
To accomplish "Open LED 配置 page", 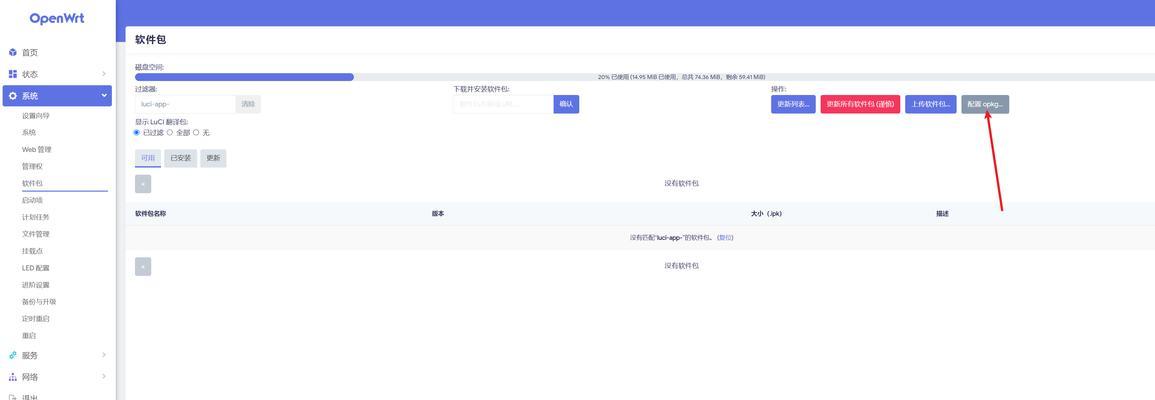I will click(x=36, y=268).
